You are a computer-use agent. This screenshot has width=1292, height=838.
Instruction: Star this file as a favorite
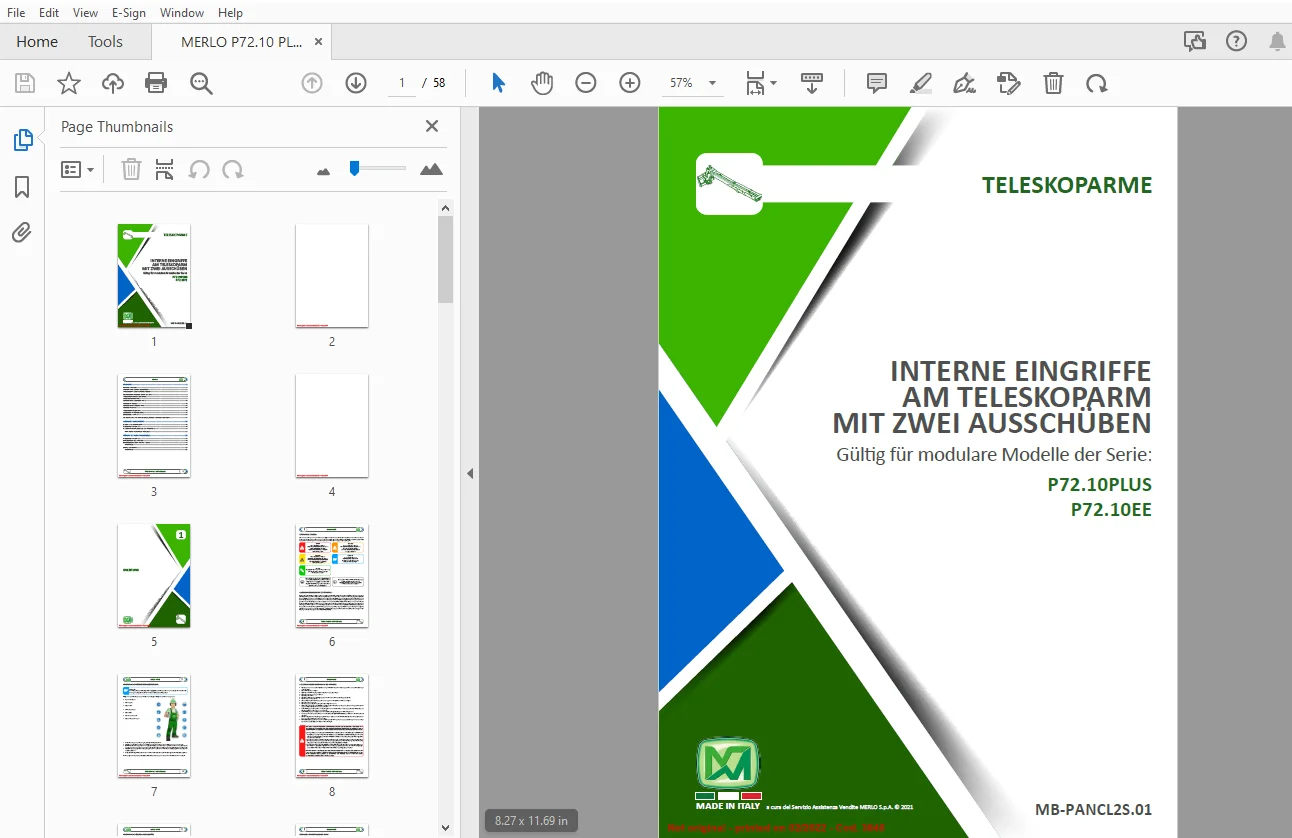(69, 83)
